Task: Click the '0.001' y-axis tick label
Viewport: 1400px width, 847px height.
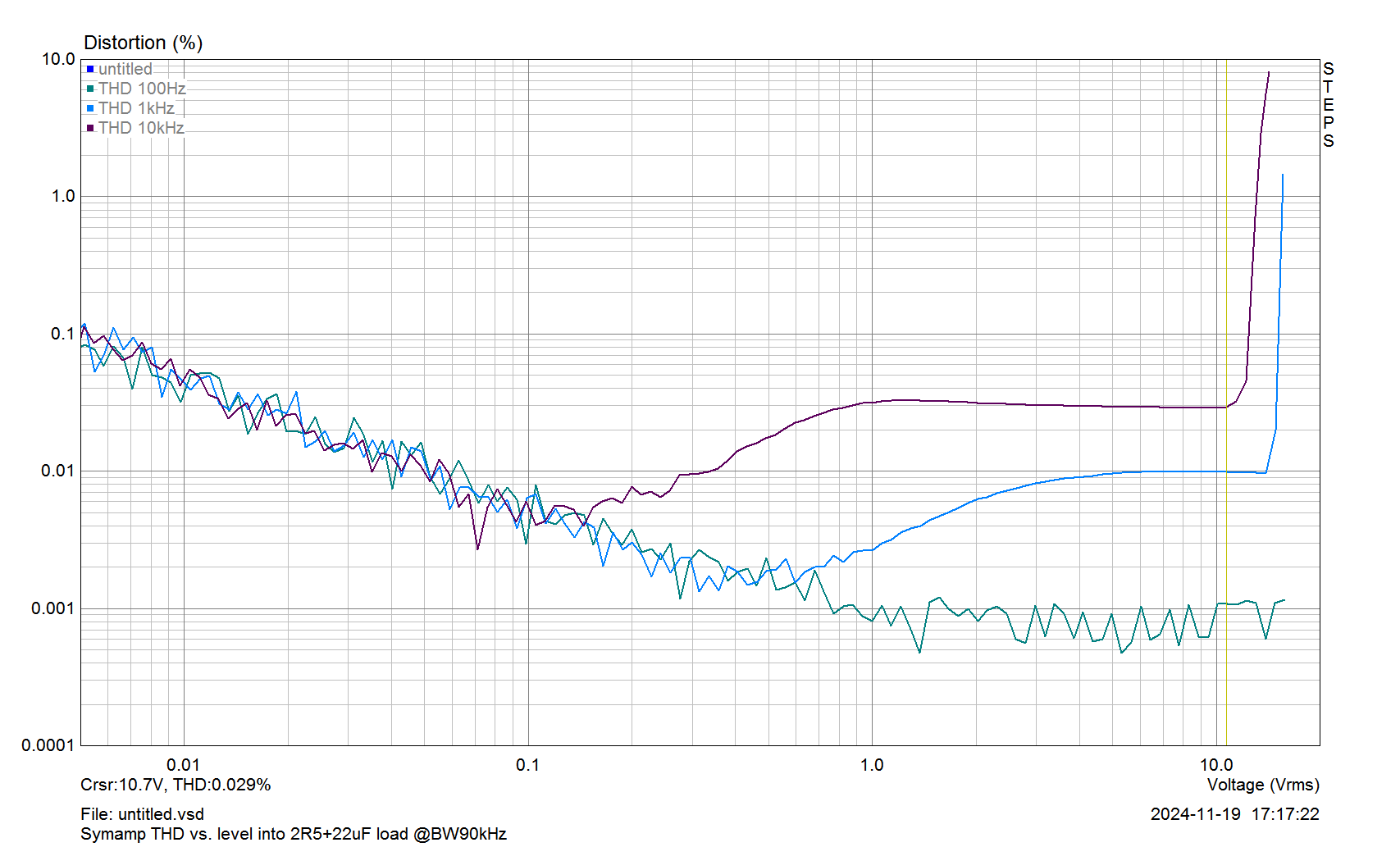Action: [53, 608]
